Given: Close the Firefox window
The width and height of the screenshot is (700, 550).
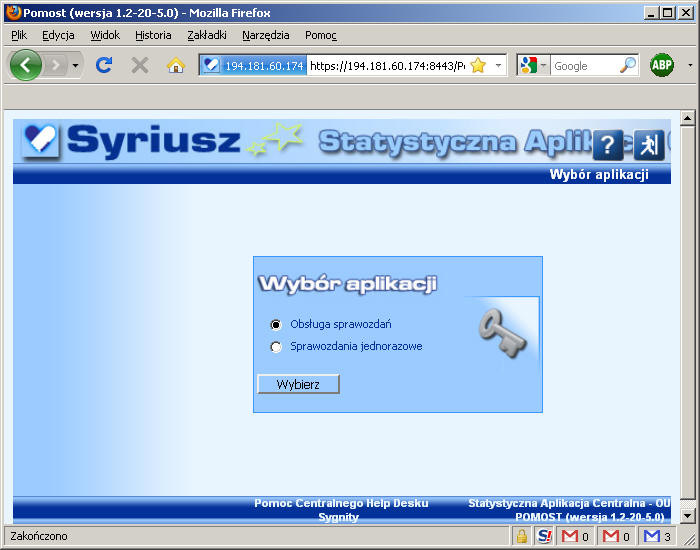Looking at the screenshot, I should coord(686,13).
